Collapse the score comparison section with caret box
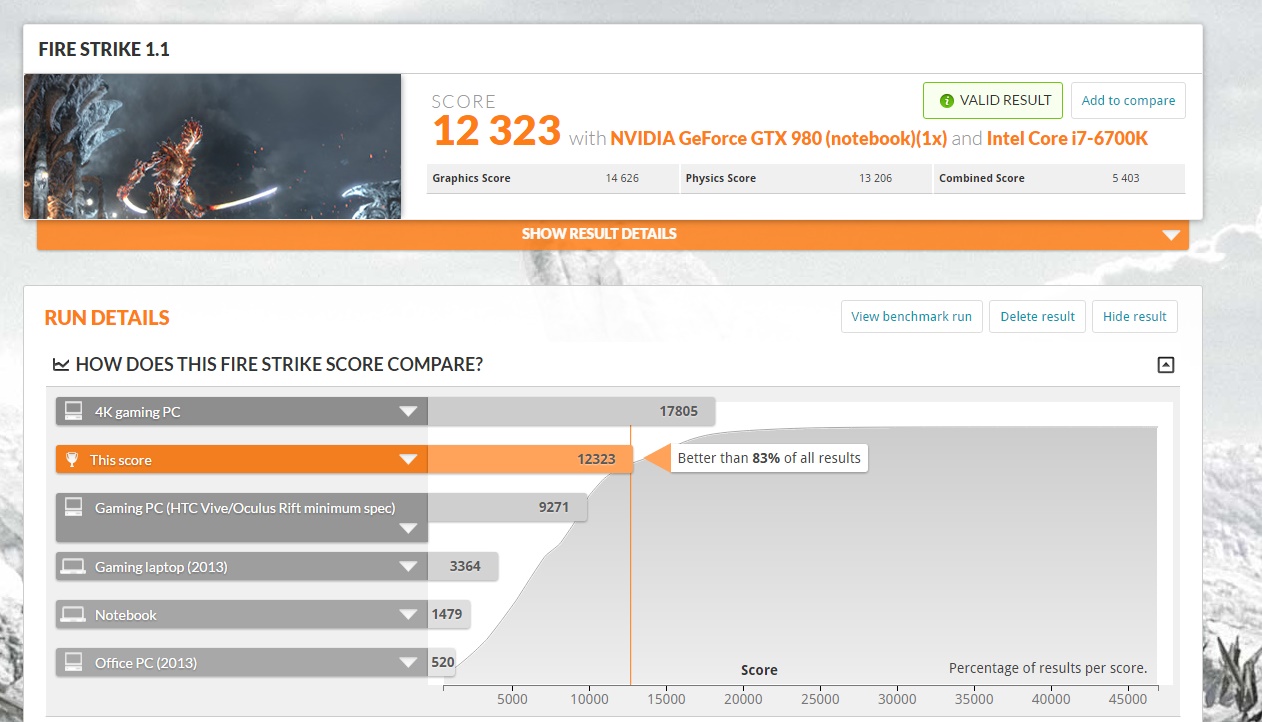1262x722 pixels. [1165, 365]
